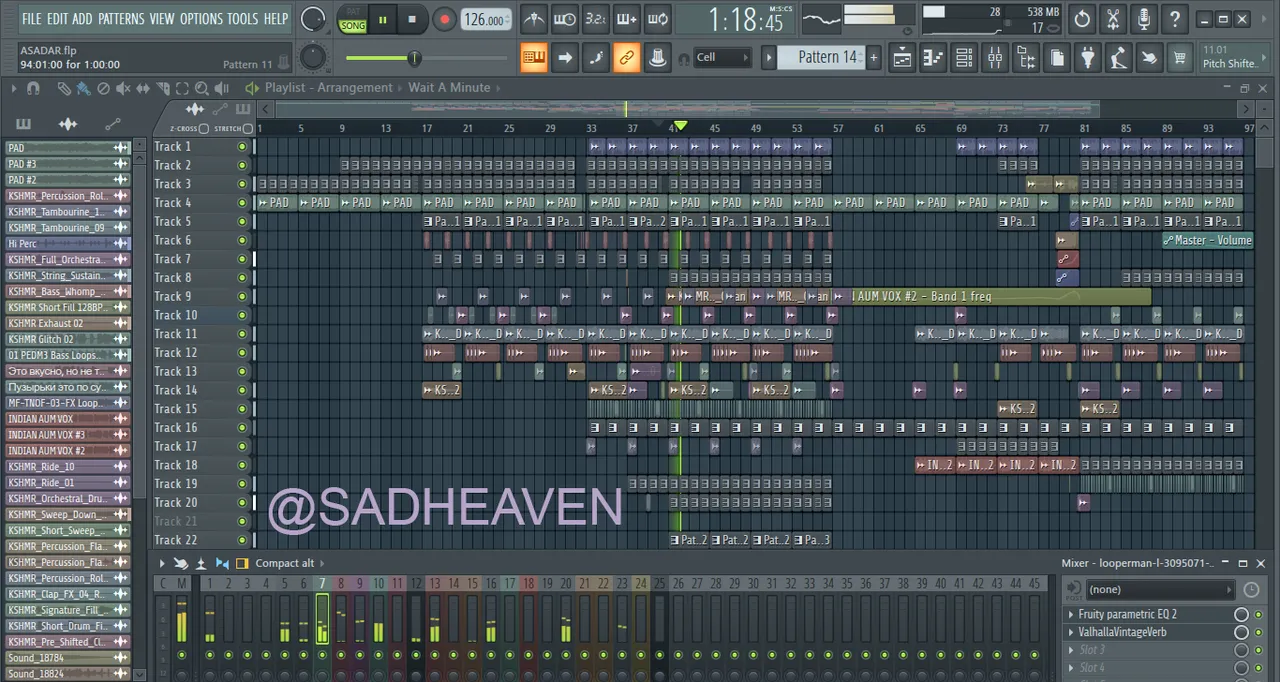Mute Track 5 using its LED
This screenshot has height=682, width=1280.
pos(242,222)
